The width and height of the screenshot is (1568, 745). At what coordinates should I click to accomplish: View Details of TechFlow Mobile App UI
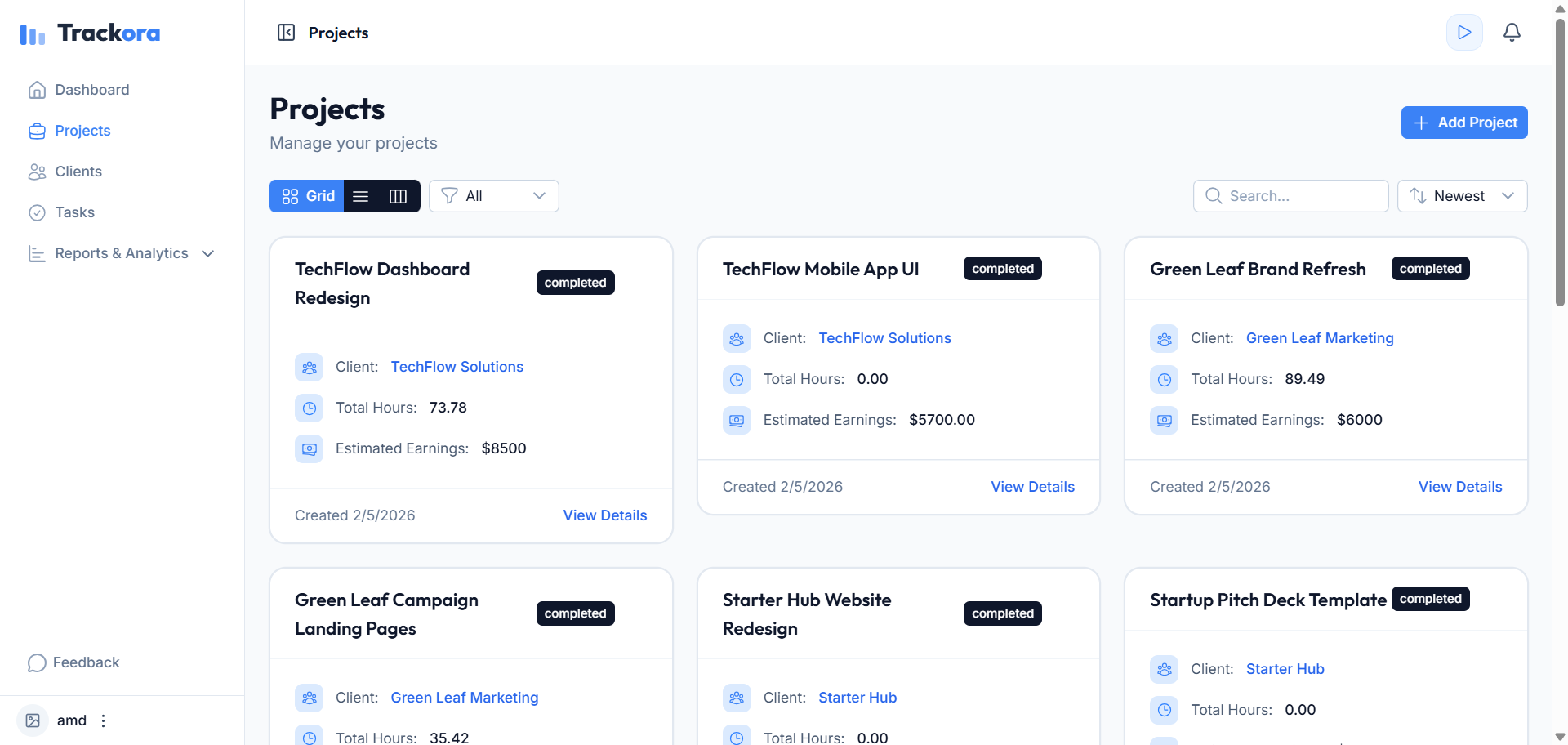click(1032, 487)
